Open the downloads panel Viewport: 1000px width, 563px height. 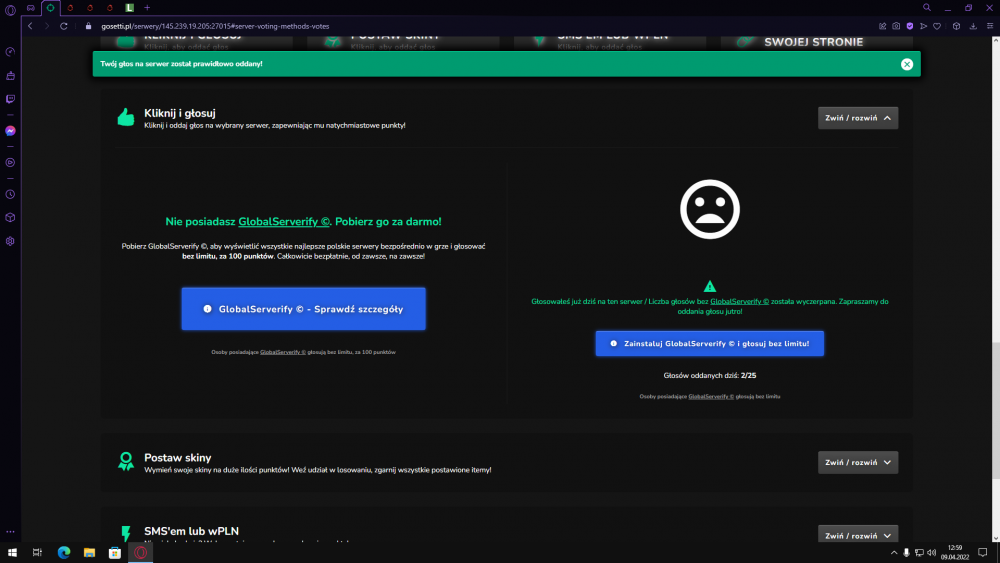(x=973, y=26)
